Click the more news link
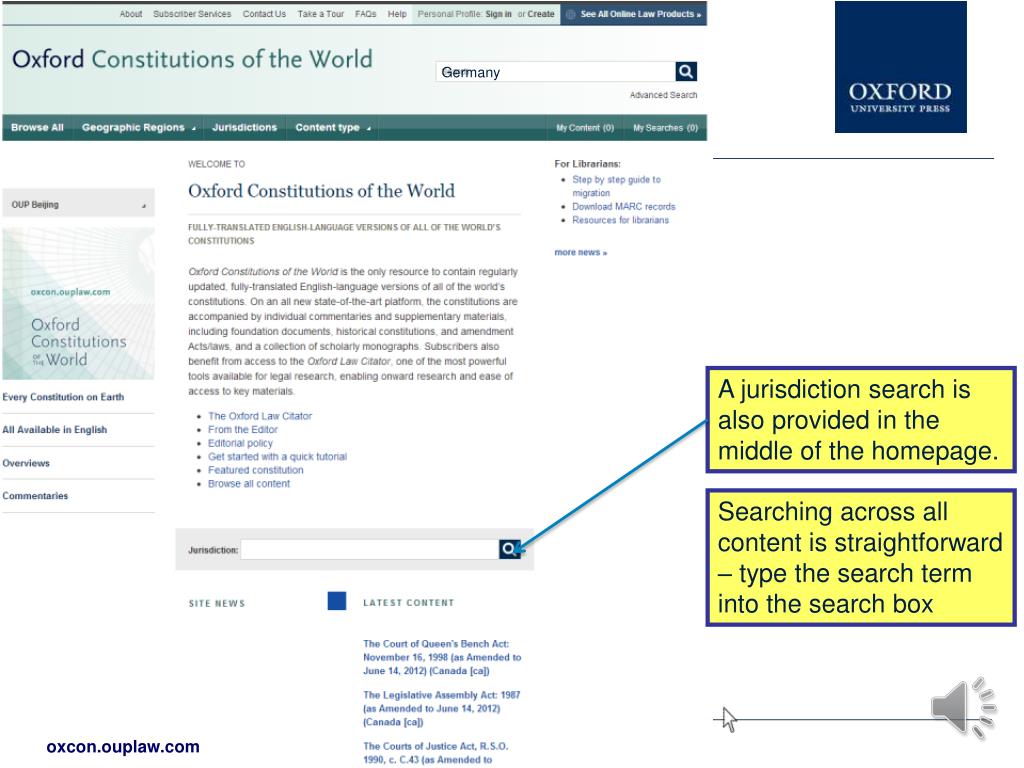This screenshot has width=1024, height=768. [581, 252]
